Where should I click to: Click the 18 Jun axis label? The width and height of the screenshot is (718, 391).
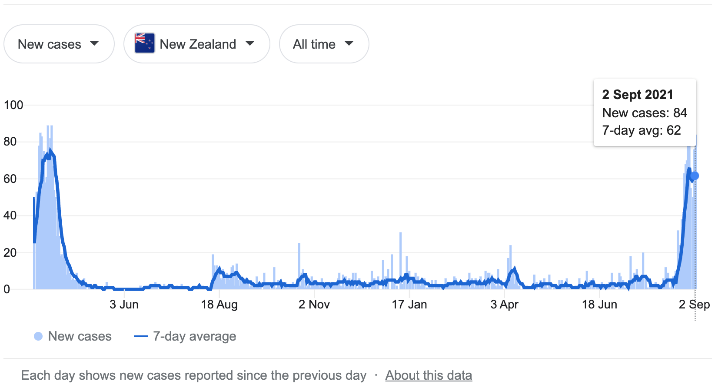(599, 304)
